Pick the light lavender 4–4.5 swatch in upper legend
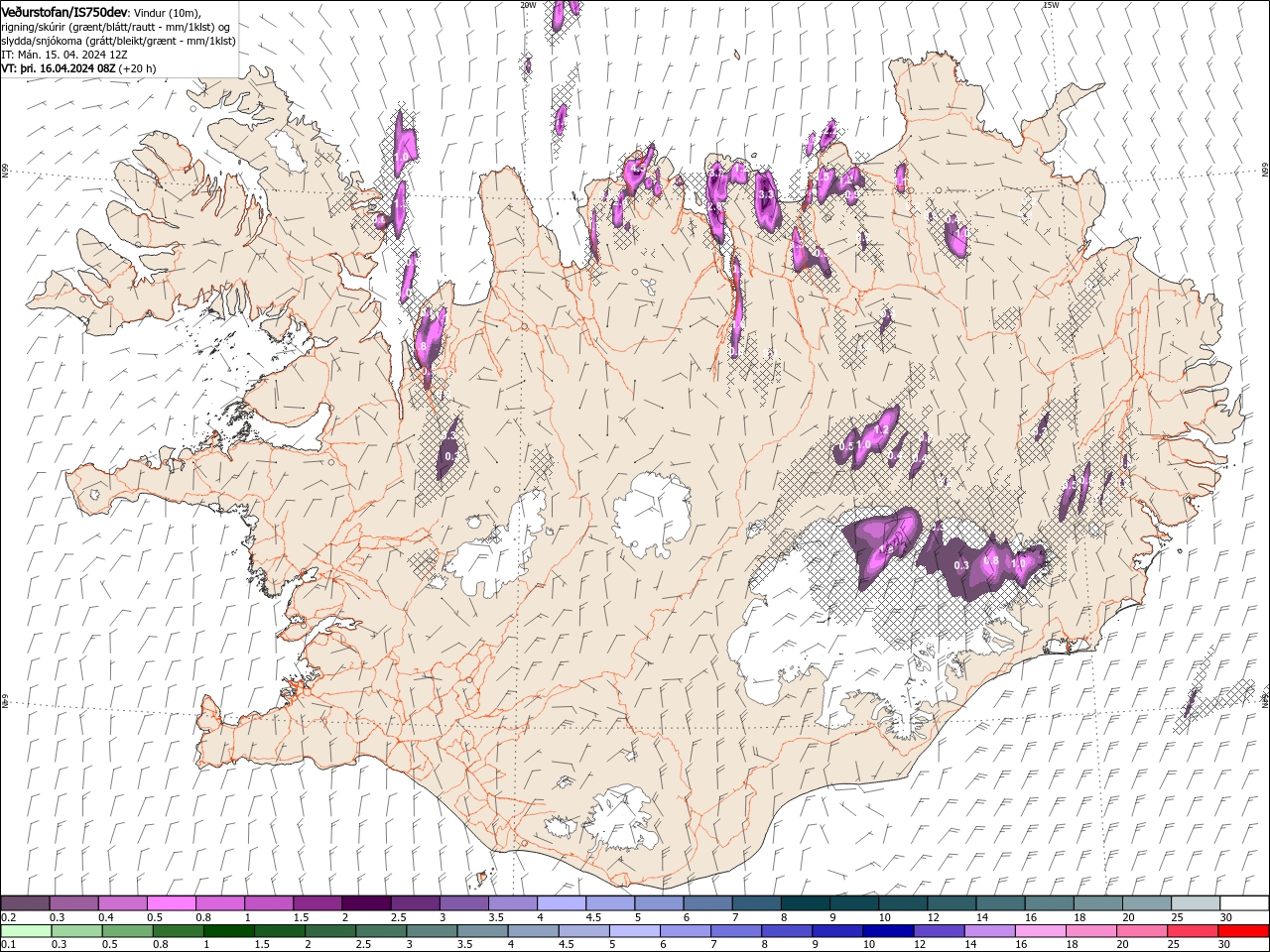This screenshot has height=952, width=1270. (562, 903)
